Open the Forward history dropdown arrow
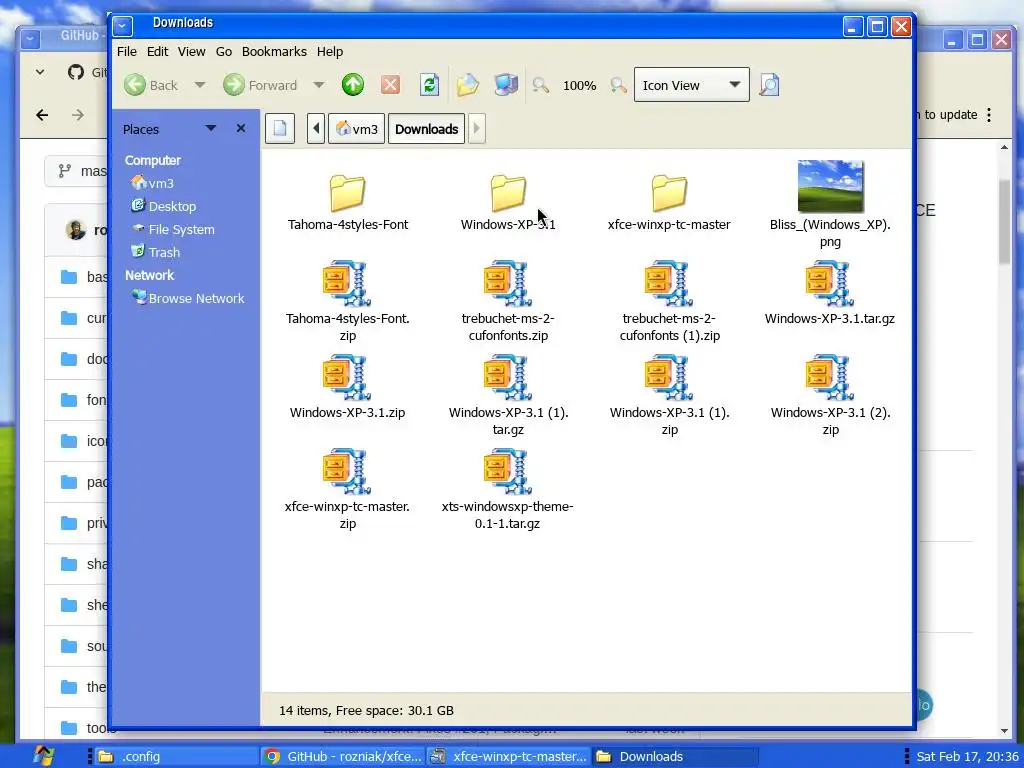The height and width of the screenshot is (768, 1024). (318, 85)
